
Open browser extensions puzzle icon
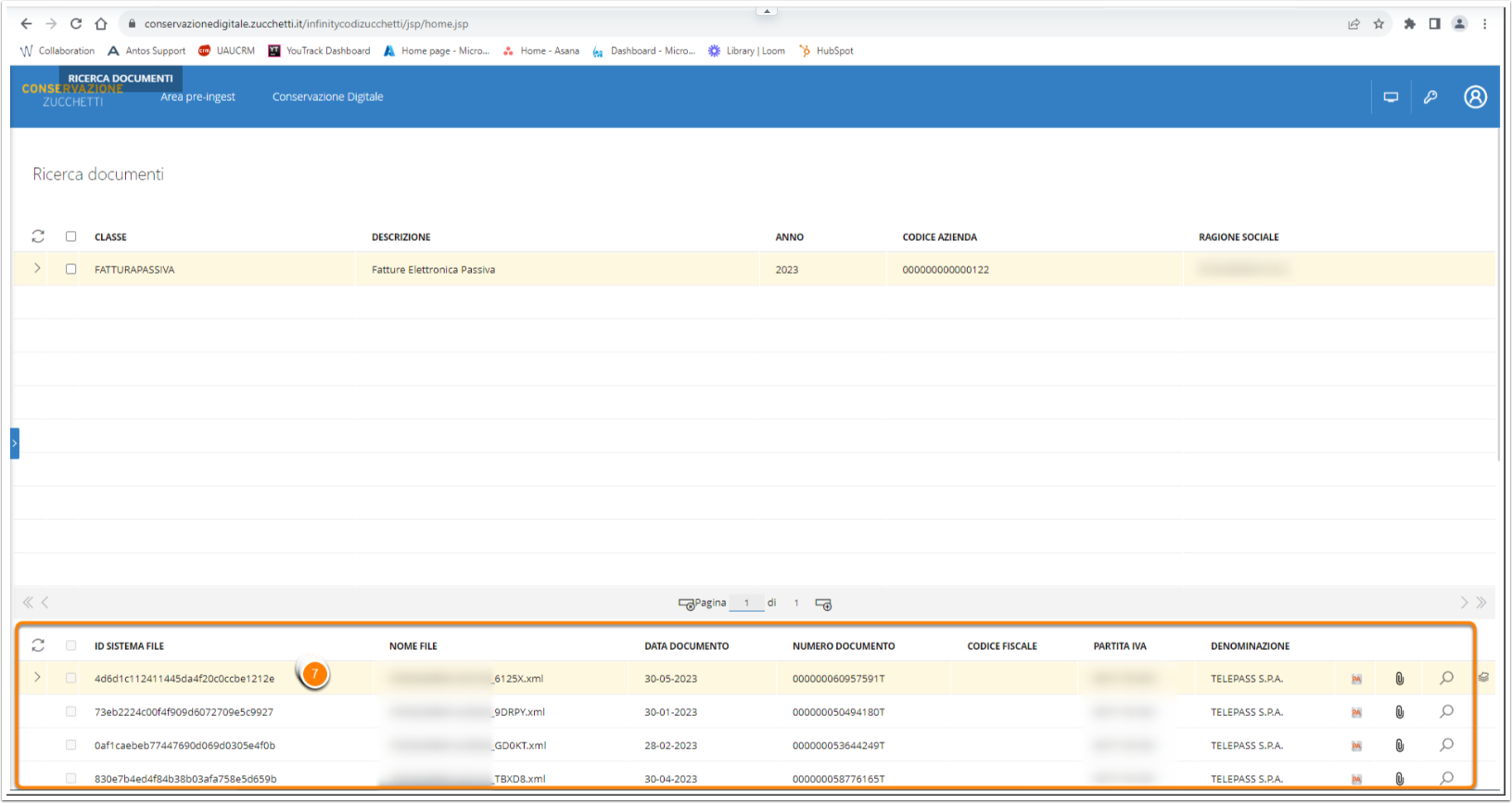[x=1409, y=23]
